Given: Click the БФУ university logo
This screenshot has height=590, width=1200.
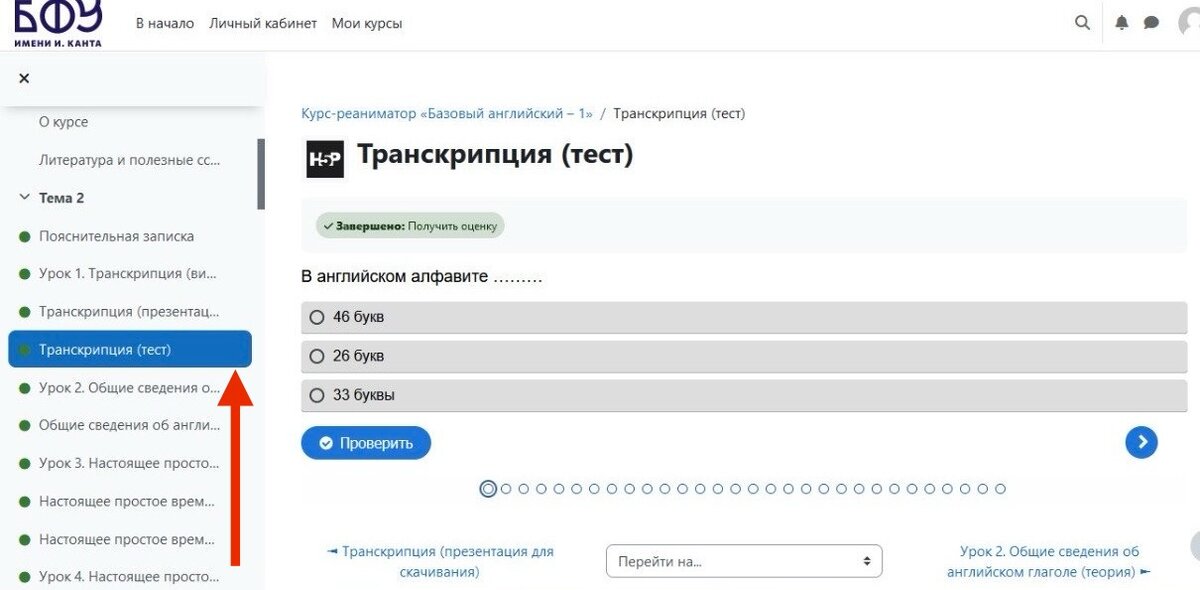Looking at the screenshot, I should click(x=57, y=22).
